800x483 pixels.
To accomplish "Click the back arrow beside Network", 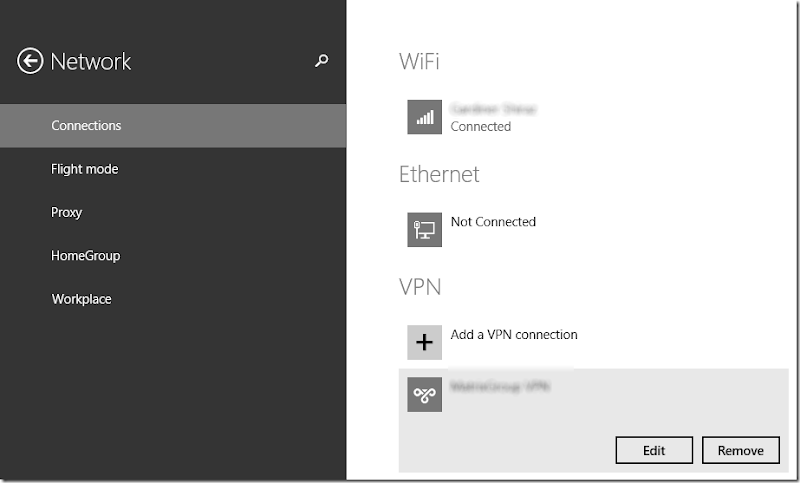I will tap(30, 61).
